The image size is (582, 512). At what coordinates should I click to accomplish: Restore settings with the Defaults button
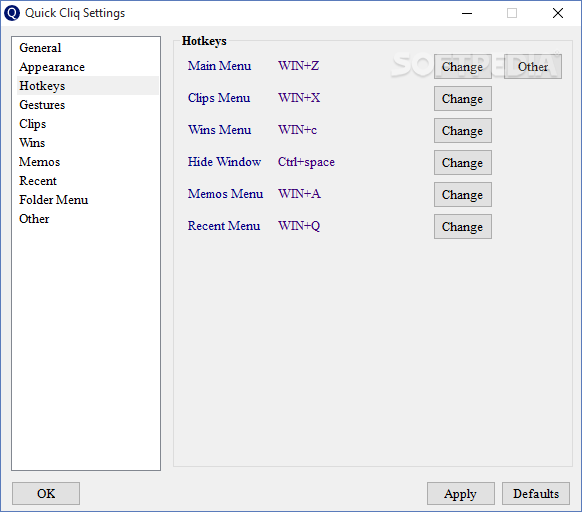tap(536, 493)
